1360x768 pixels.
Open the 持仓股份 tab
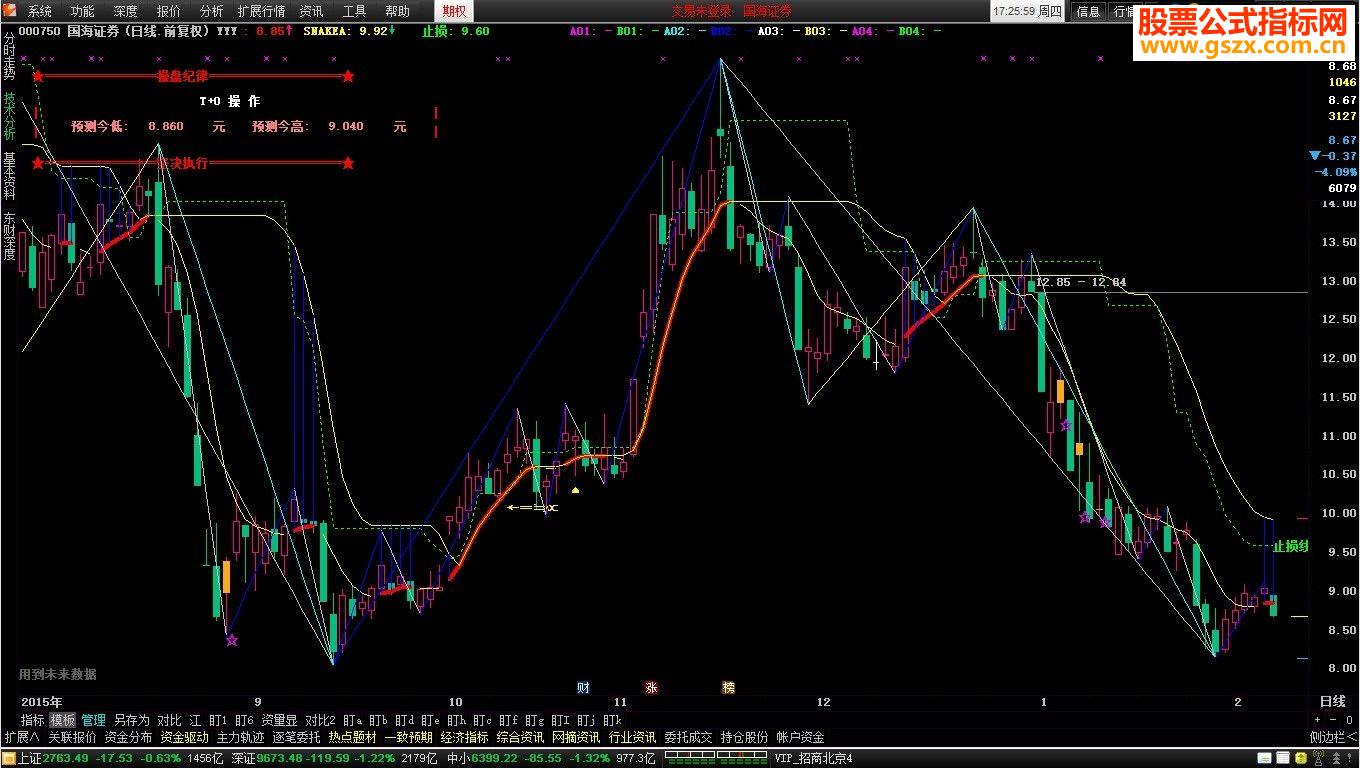744,737
